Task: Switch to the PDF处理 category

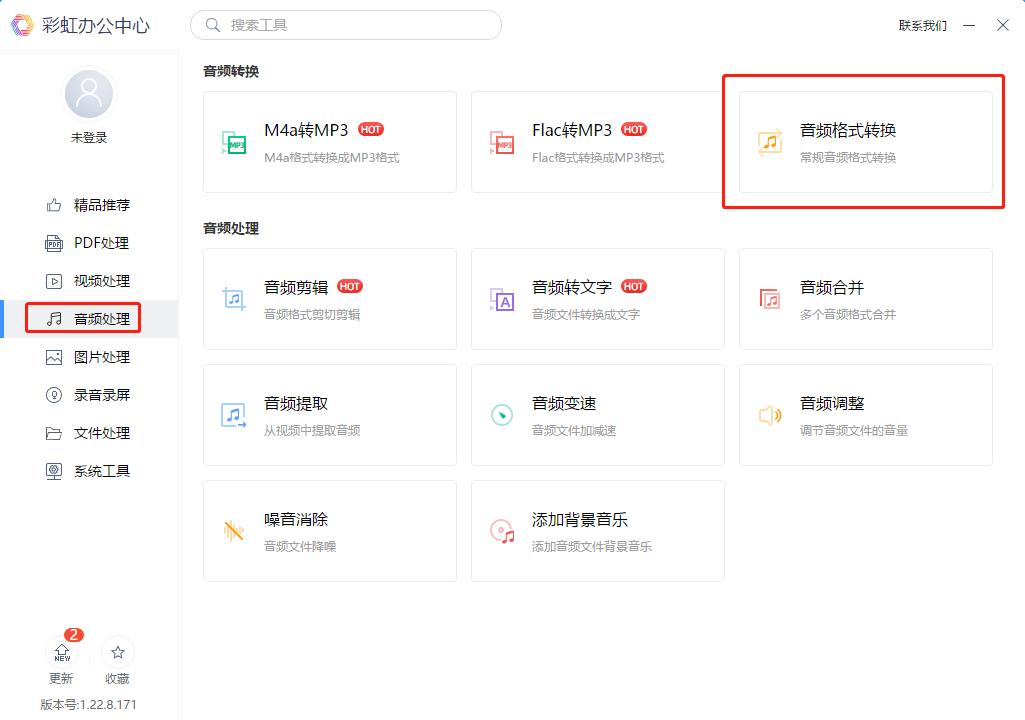Action: (88, 242)
